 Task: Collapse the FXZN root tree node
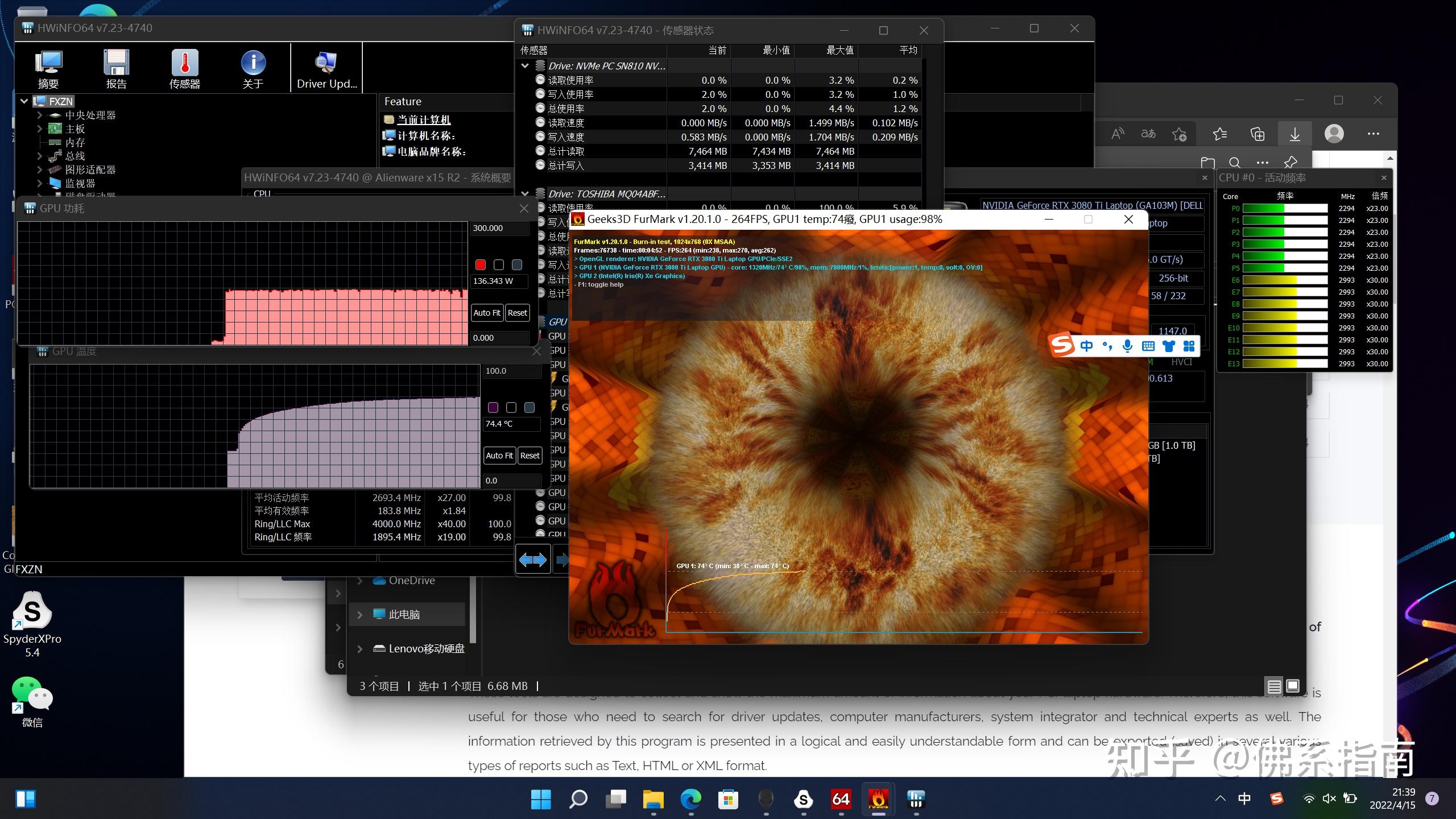click(x=24, y=101)
